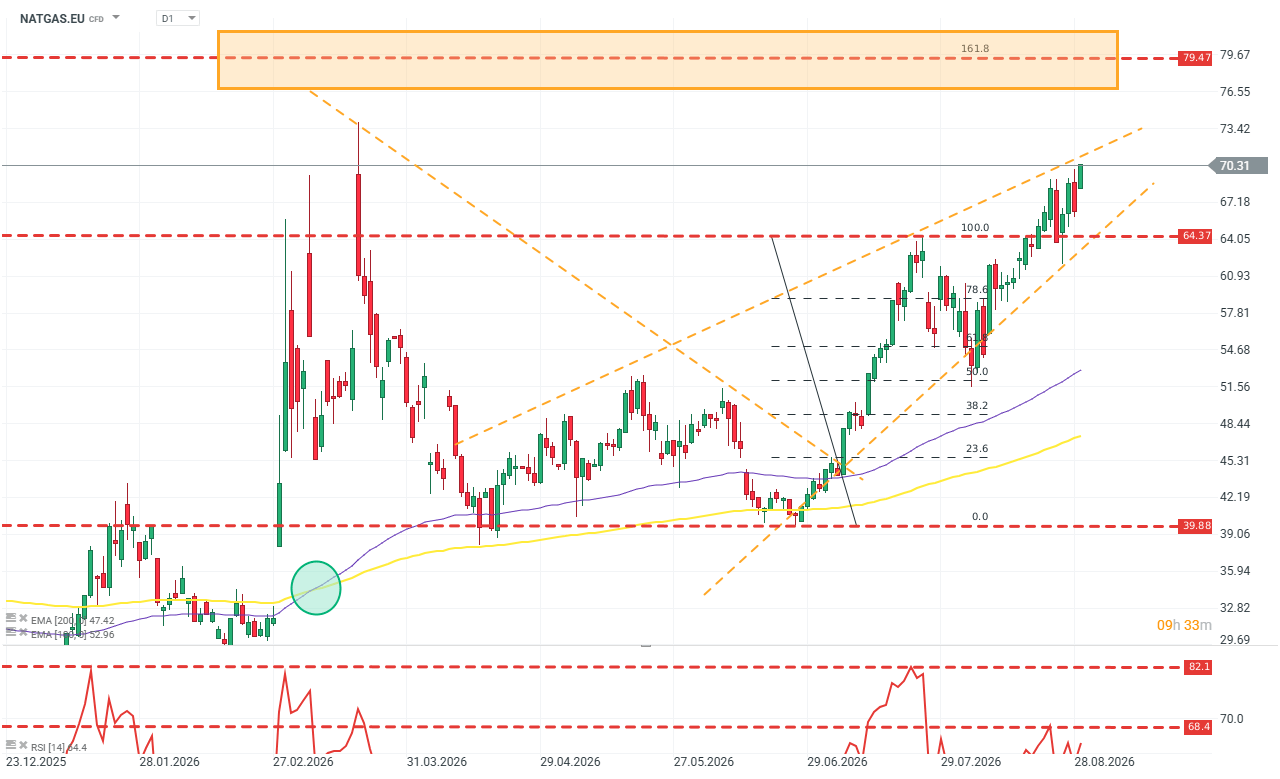
Task: Click the 42.19 price axis label
Action: click(1237, 497)
